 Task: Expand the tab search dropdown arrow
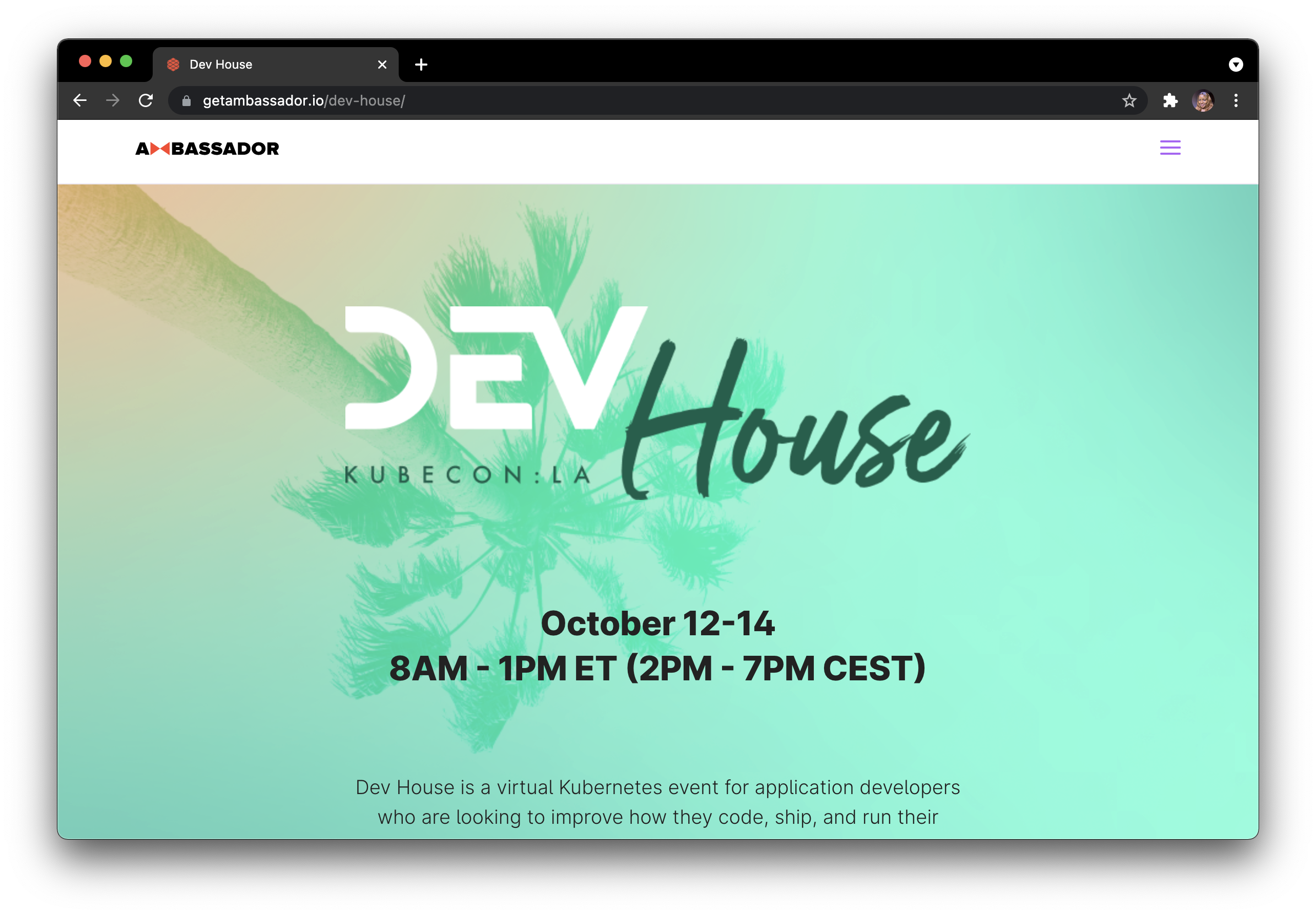tap(1236, 64)
